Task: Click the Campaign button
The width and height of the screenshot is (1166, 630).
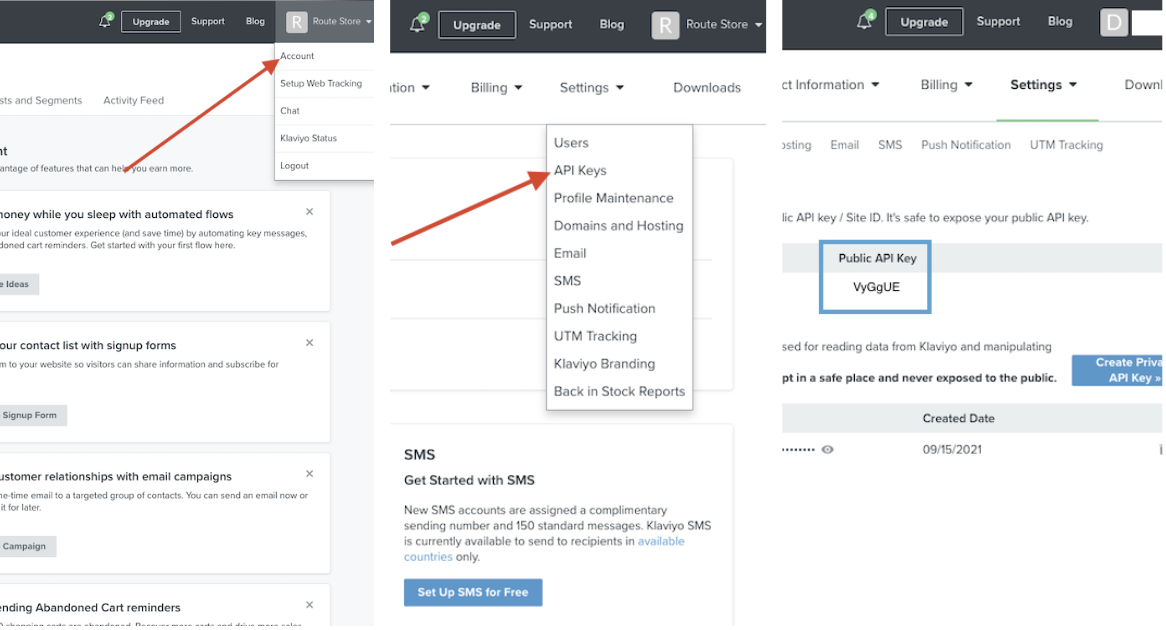Action: coord(26,546)
